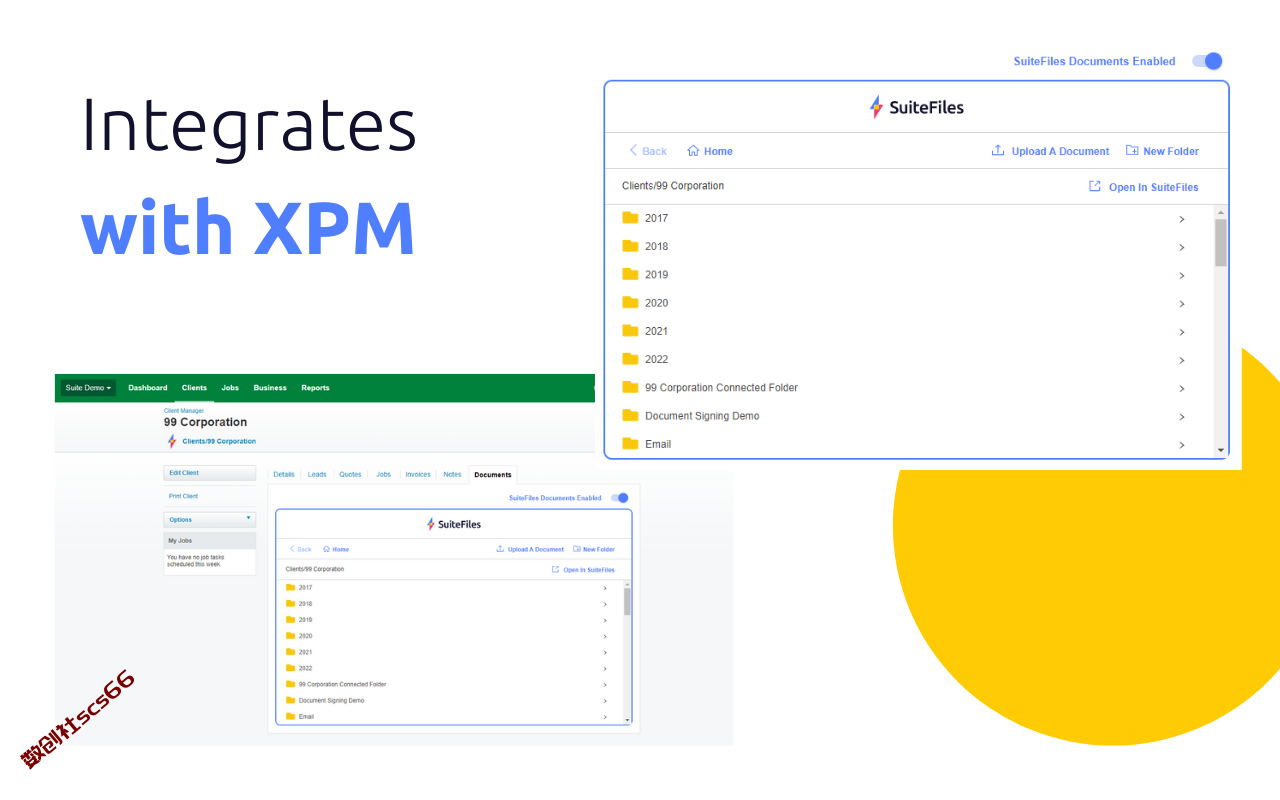Image resolution: width=1280 pixels, height=800 pixels.
Task: Click the Back arrow in large panel
Action: pyautogui.click(x=633, y=151)
